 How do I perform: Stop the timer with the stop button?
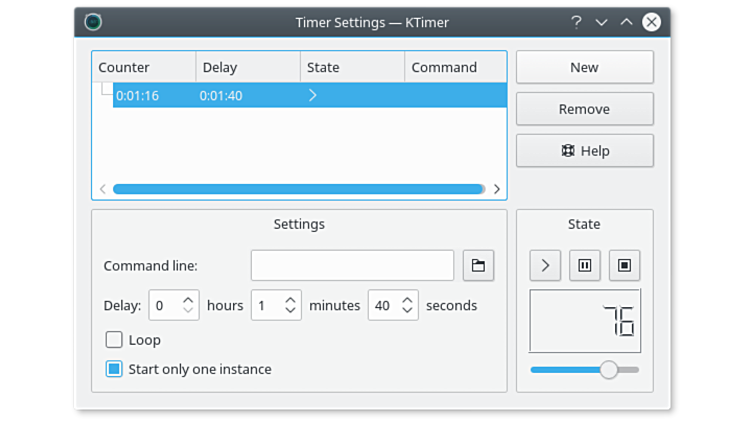point(624,265)
